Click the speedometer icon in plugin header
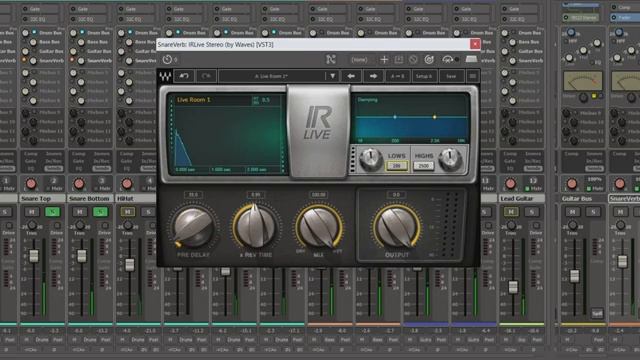 [x=448, y=60]
